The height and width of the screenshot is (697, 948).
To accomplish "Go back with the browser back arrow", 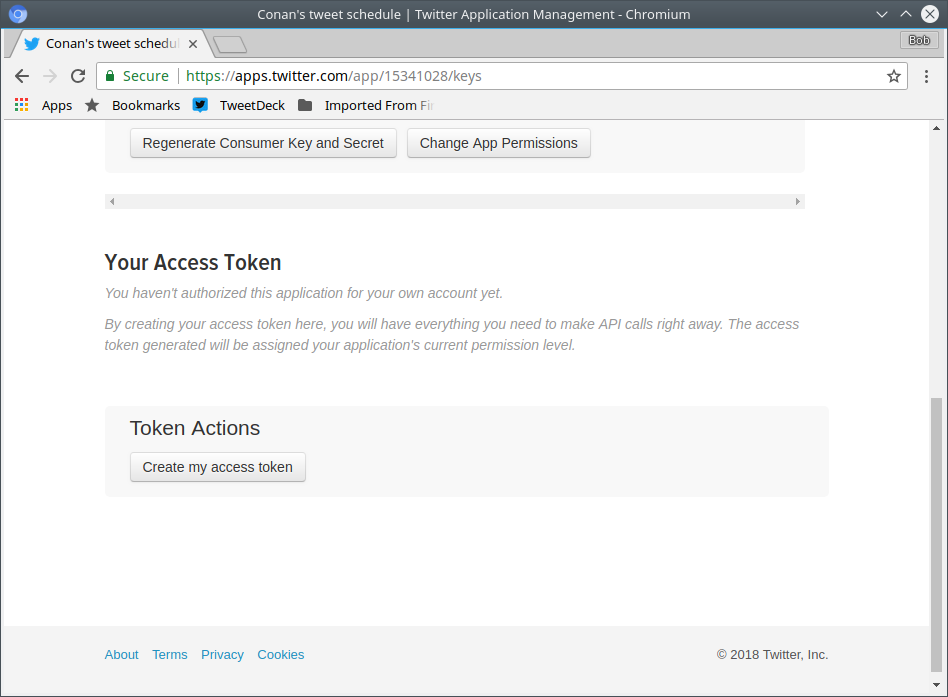I will 22,76.
